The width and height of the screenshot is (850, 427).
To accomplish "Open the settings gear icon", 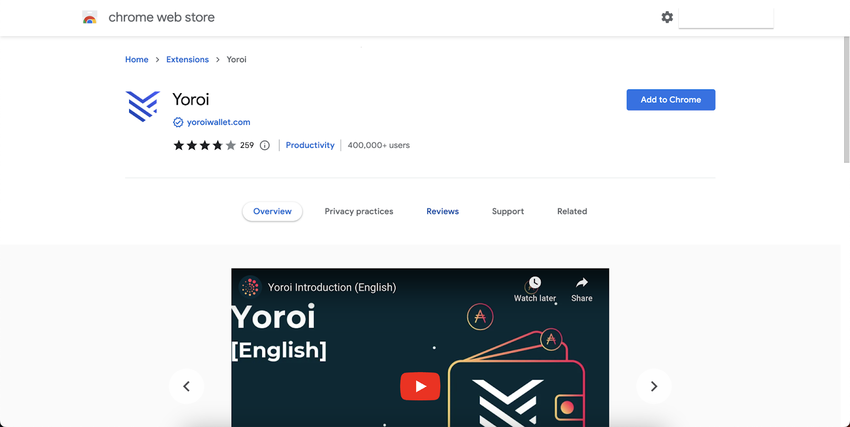I will [667, 17].
